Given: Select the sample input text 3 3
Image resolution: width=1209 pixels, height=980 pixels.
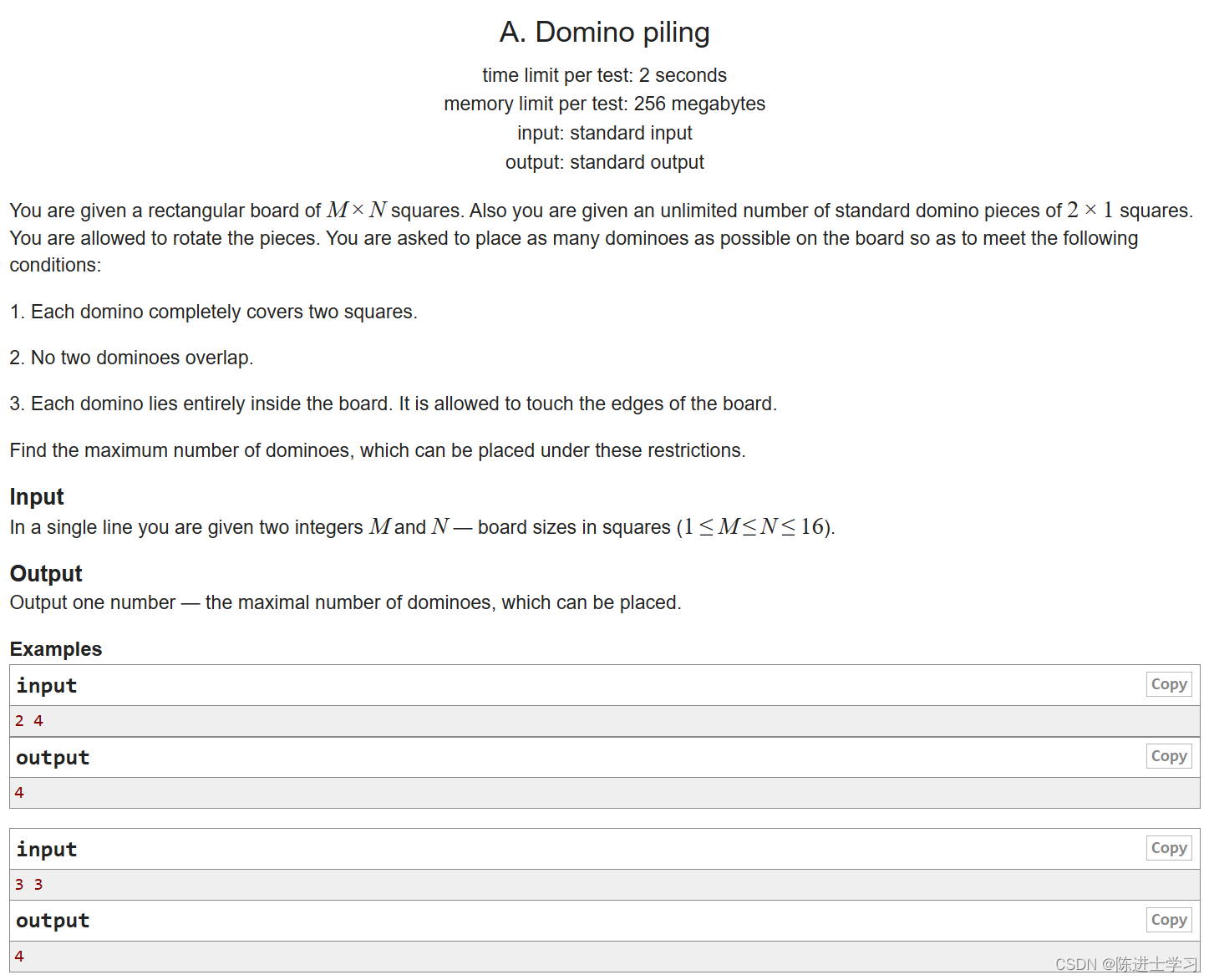Looking at the screenshot, I should [x=28, y=884].
